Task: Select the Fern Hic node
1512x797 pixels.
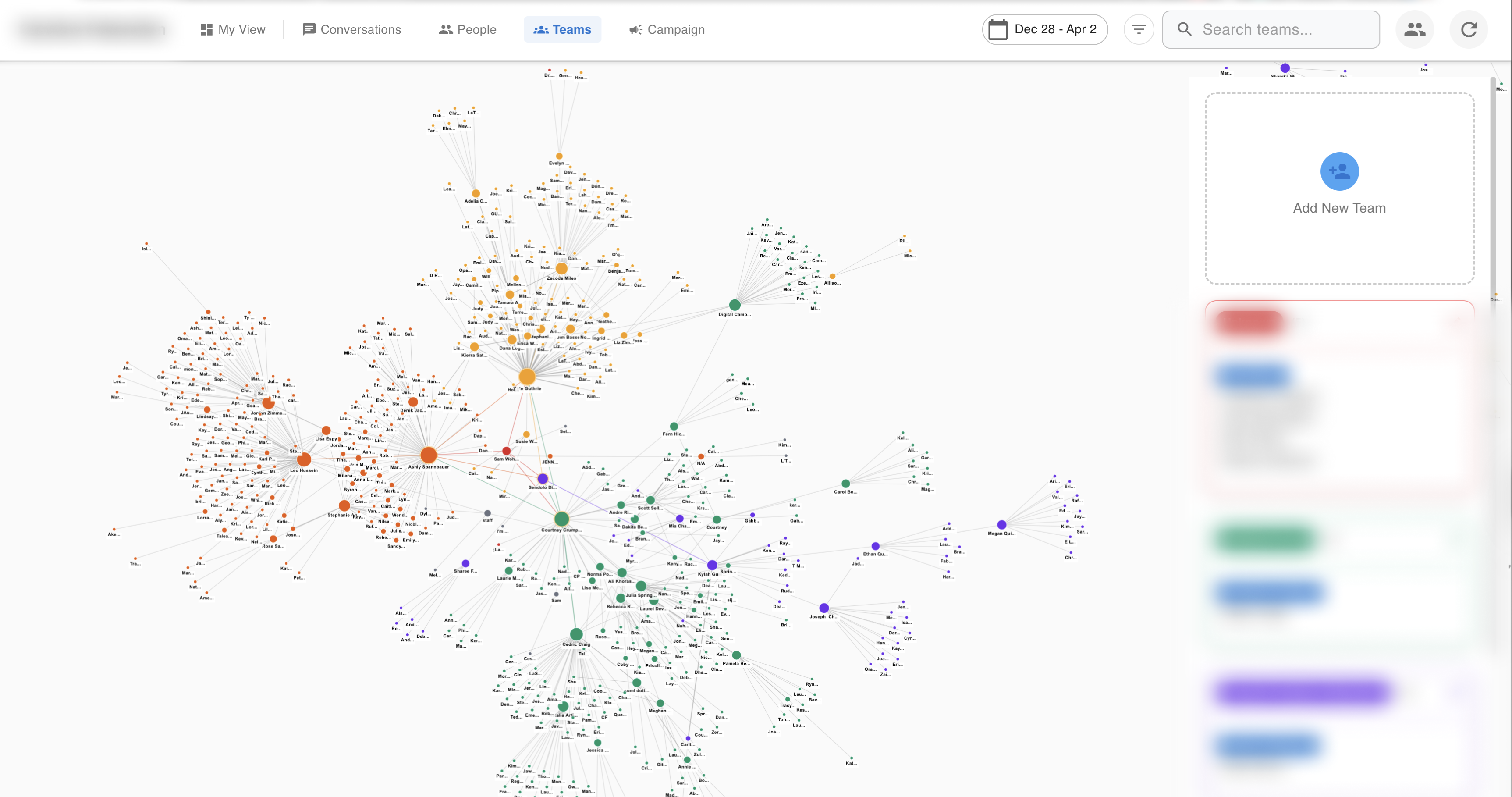Action: 674,427
